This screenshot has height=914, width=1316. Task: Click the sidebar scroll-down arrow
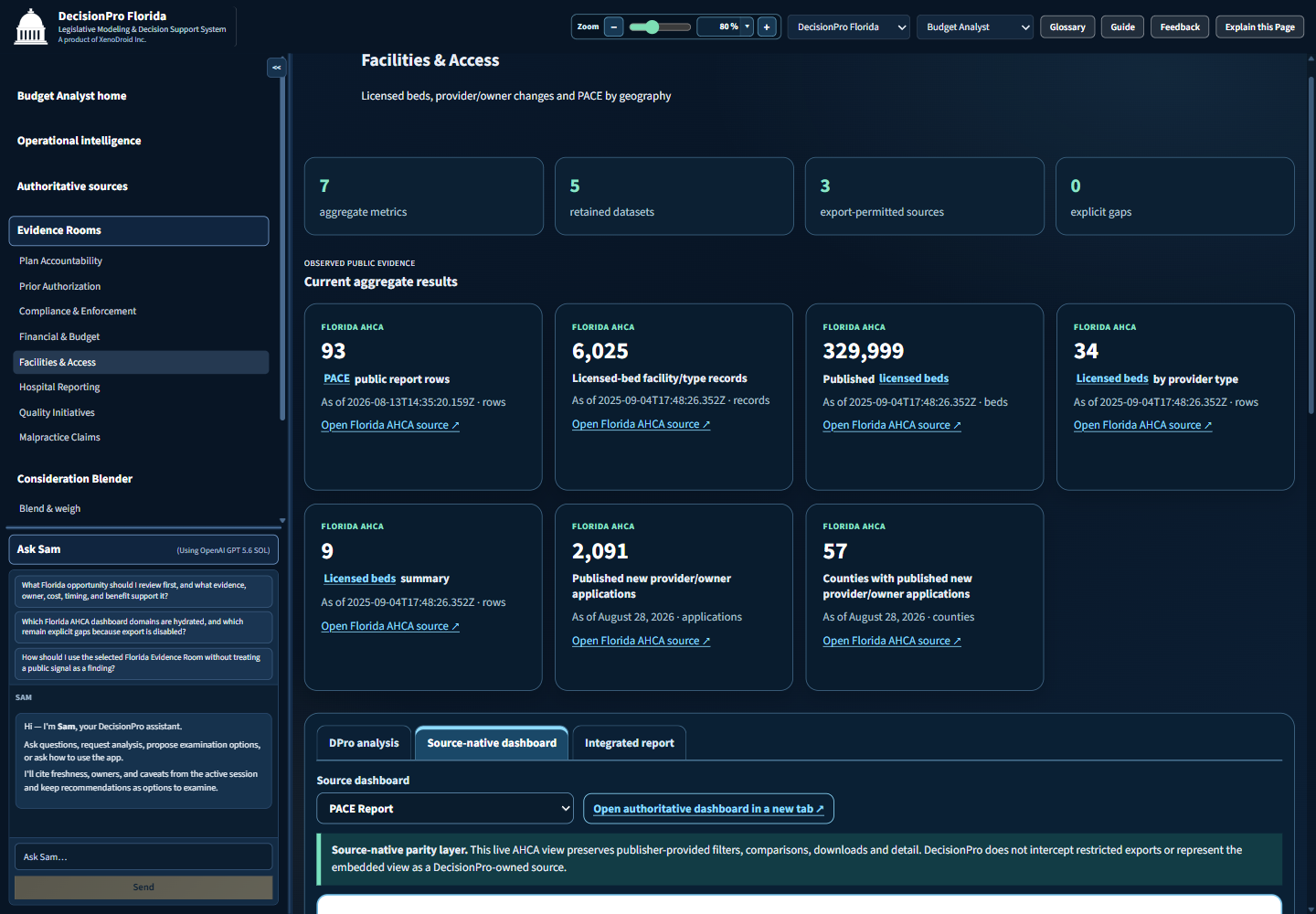(282, 520)
